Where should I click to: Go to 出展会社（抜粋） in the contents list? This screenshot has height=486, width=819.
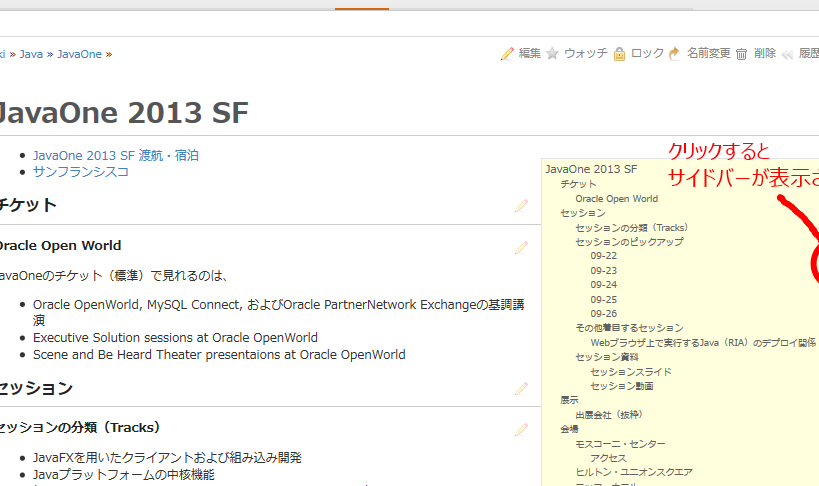(x=608, y=414)
